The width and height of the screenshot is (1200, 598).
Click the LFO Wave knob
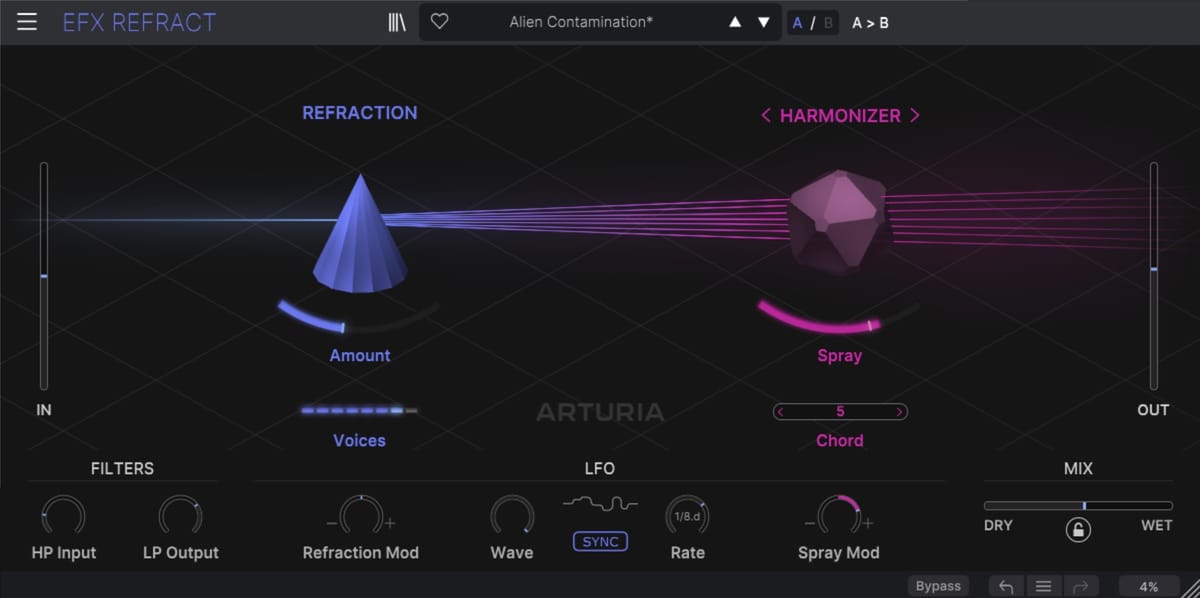click(x=511, y=516)
